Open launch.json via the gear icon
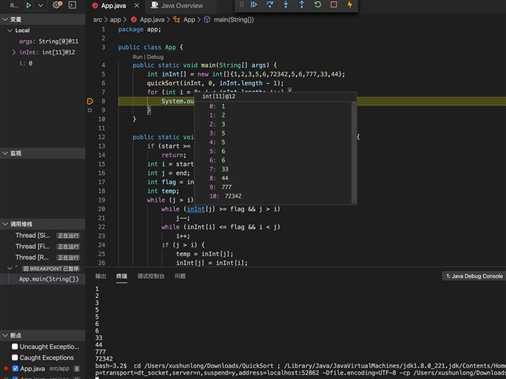This screenshot has height=379, width=506. pos(58,5)
